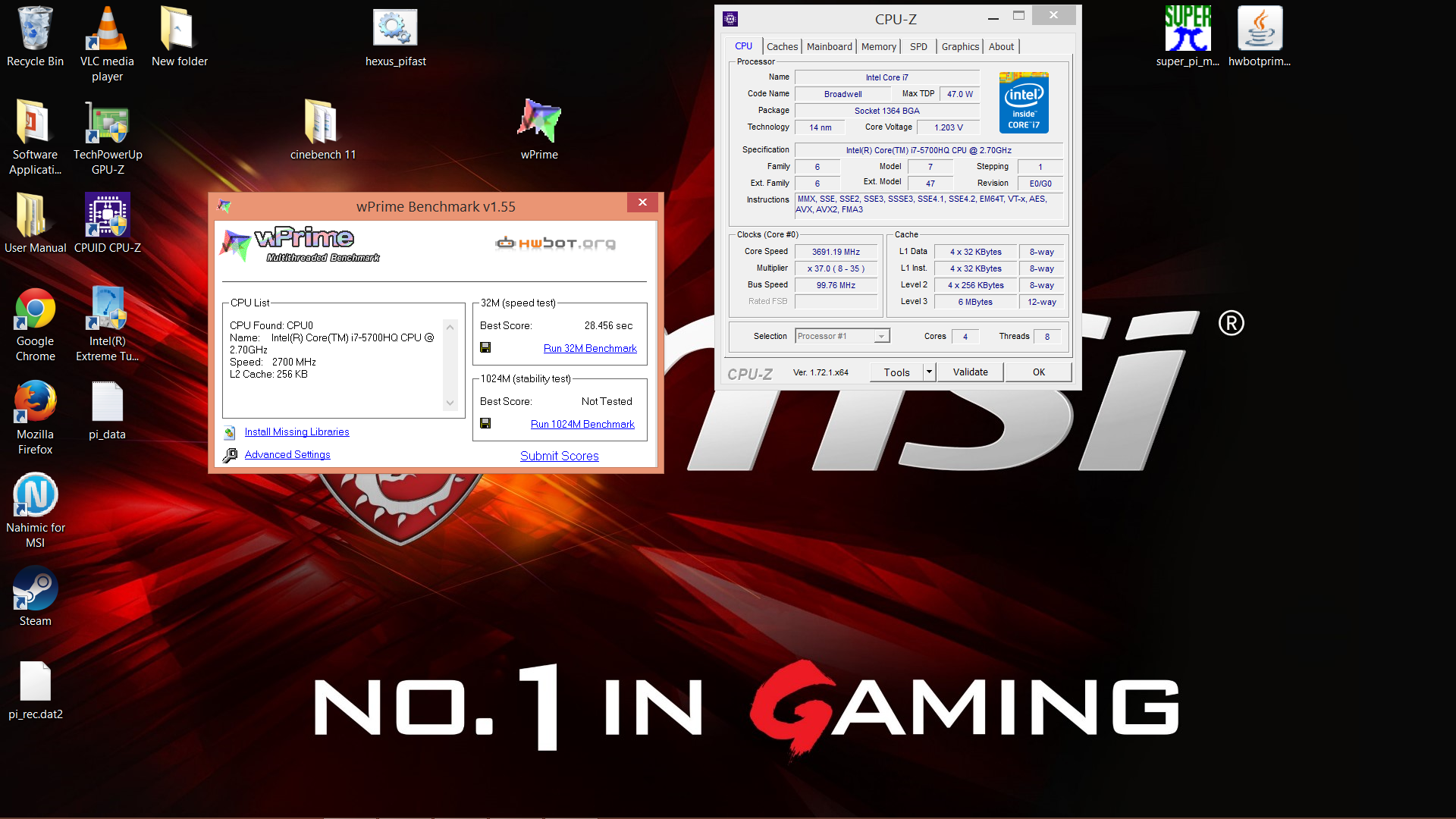Open the Mainboard tab
The image size is (1456, 819).
pyautogui.click(x=829, y=47)
